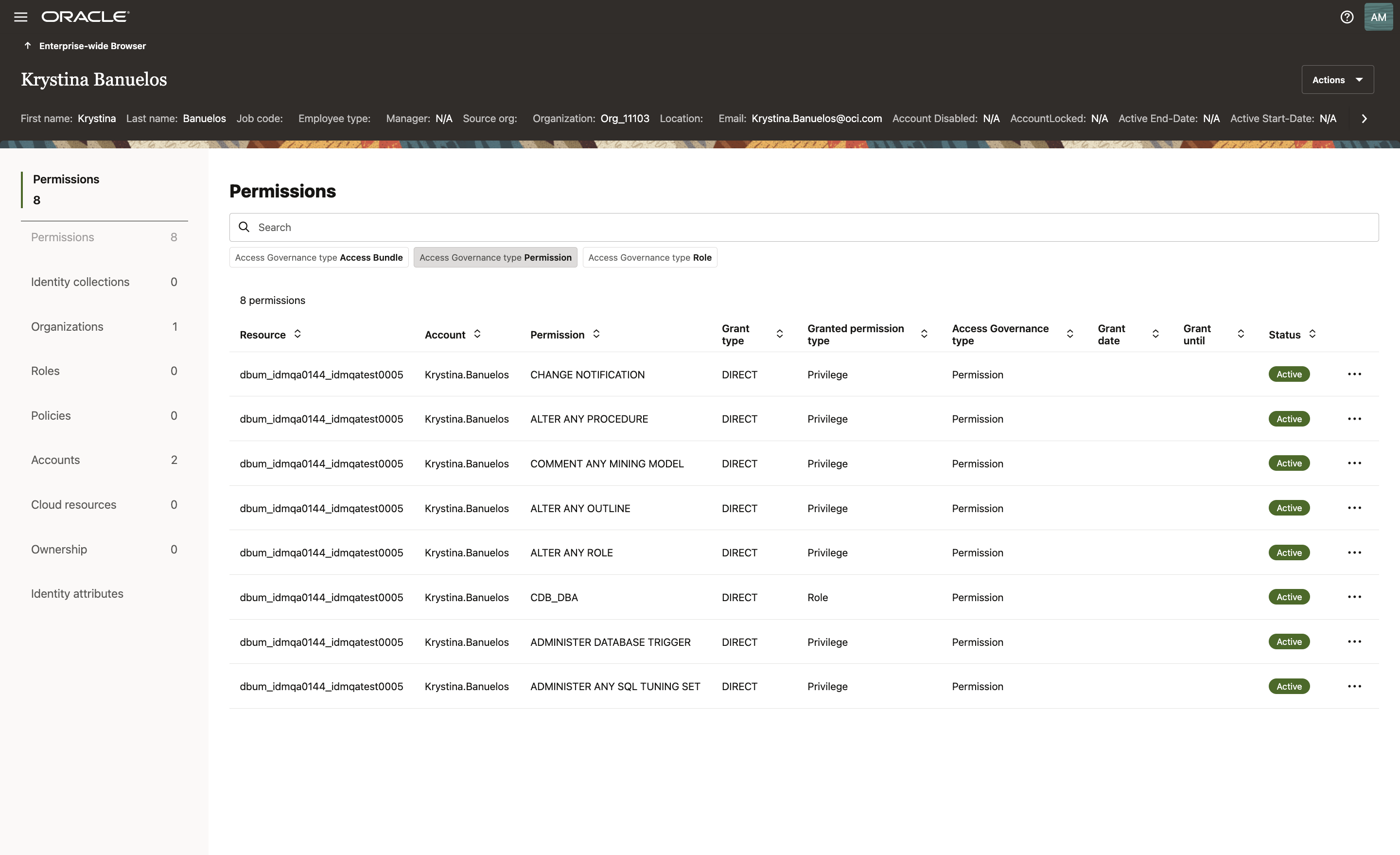Sort the table by Resource column
The image size is (1400, 855).
297,334
